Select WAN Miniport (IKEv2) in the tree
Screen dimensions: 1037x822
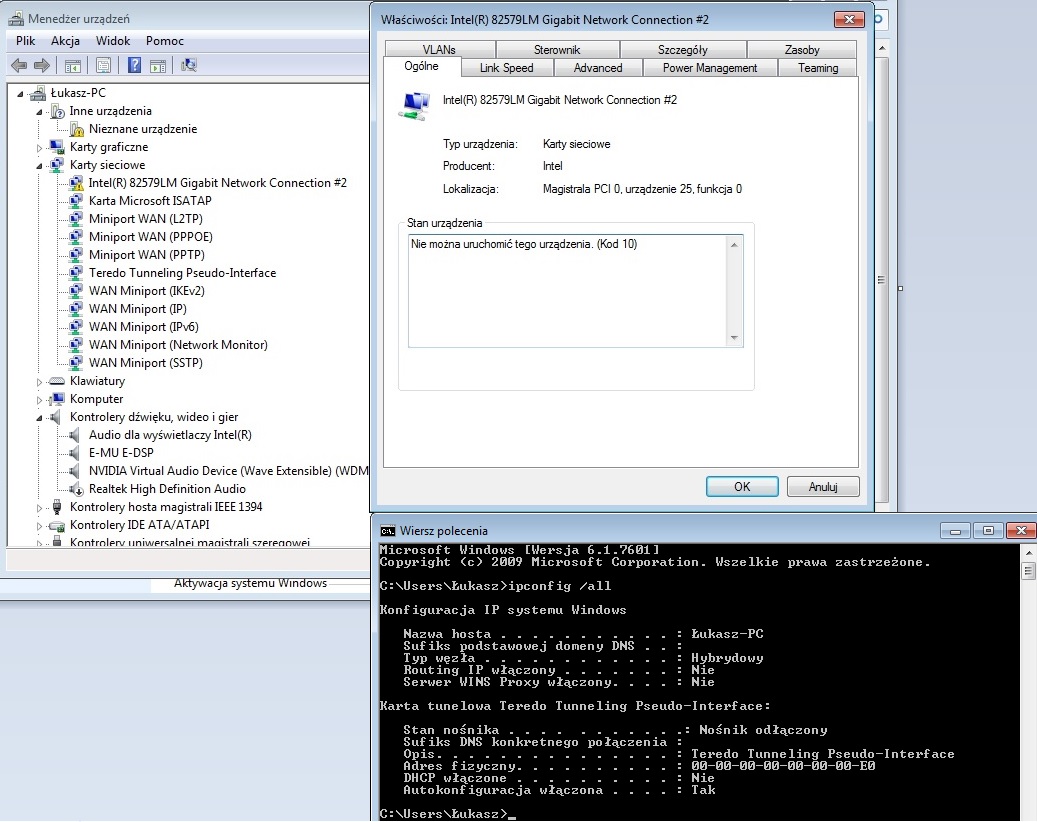[147, 291]
